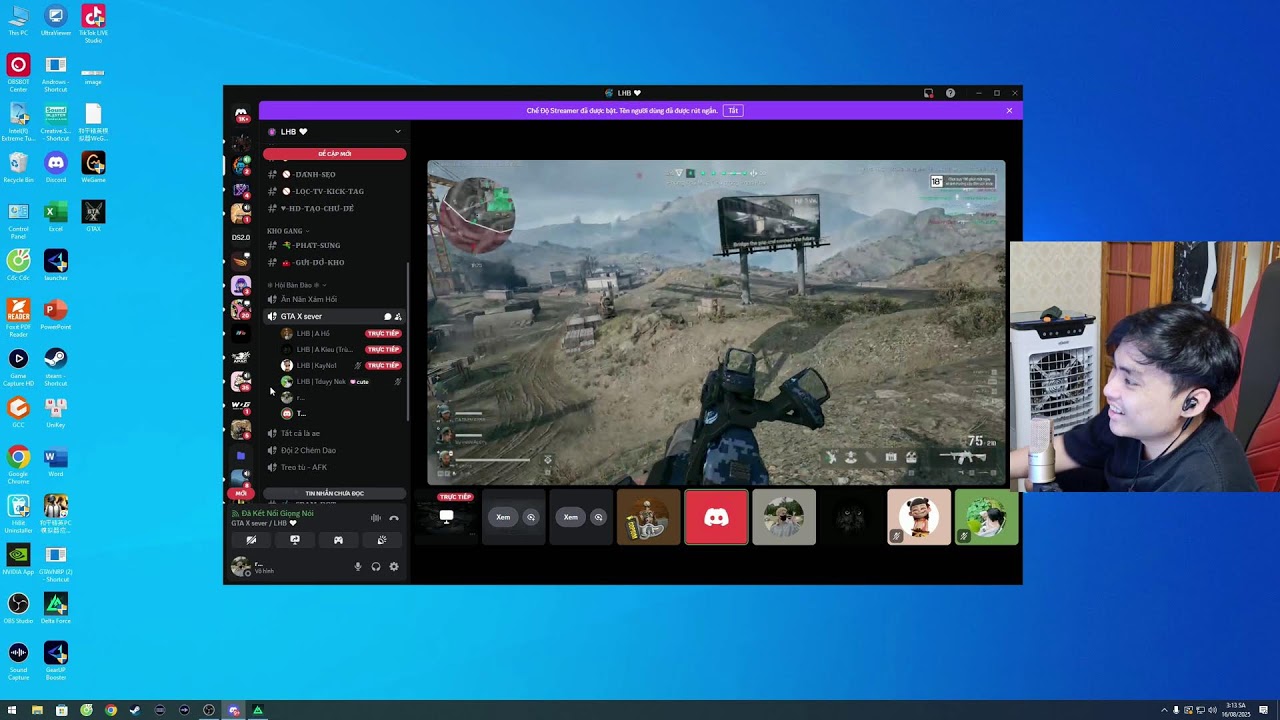This screenshot has height=720, width=1280.
Task: Turn on camera in voice panel
Action: (x=251, y=540)
